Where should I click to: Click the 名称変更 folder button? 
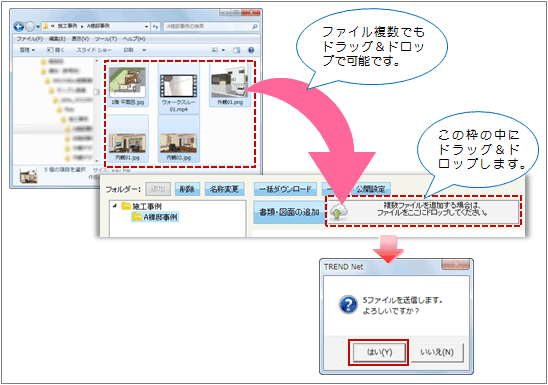224,189
